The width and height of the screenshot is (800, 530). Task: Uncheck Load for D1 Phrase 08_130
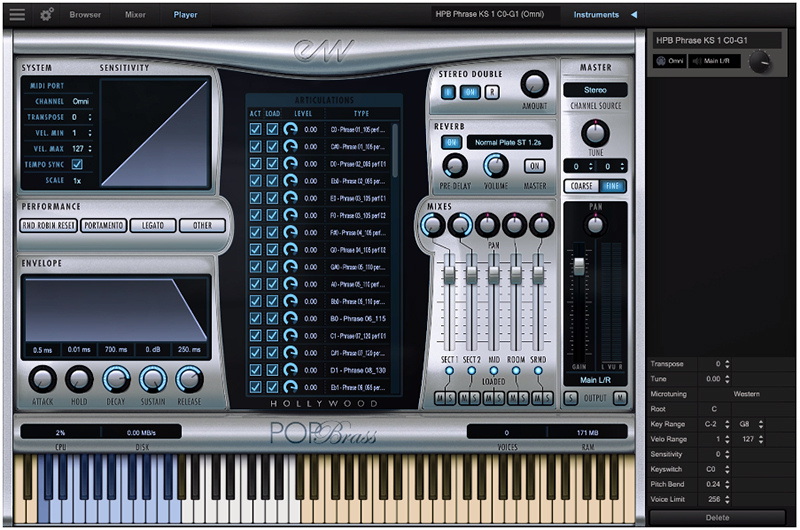(x=272, y=370)
